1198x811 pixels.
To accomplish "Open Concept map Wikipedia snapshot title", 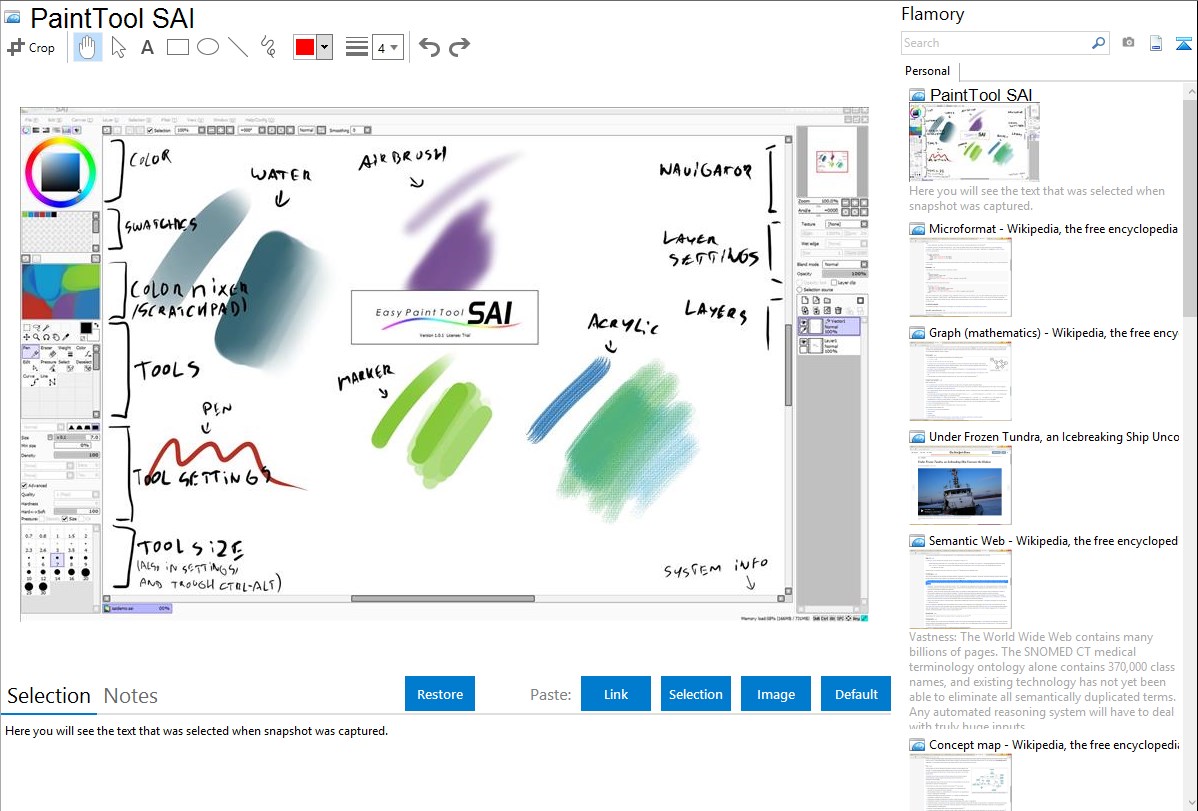I will (1054, 744).
